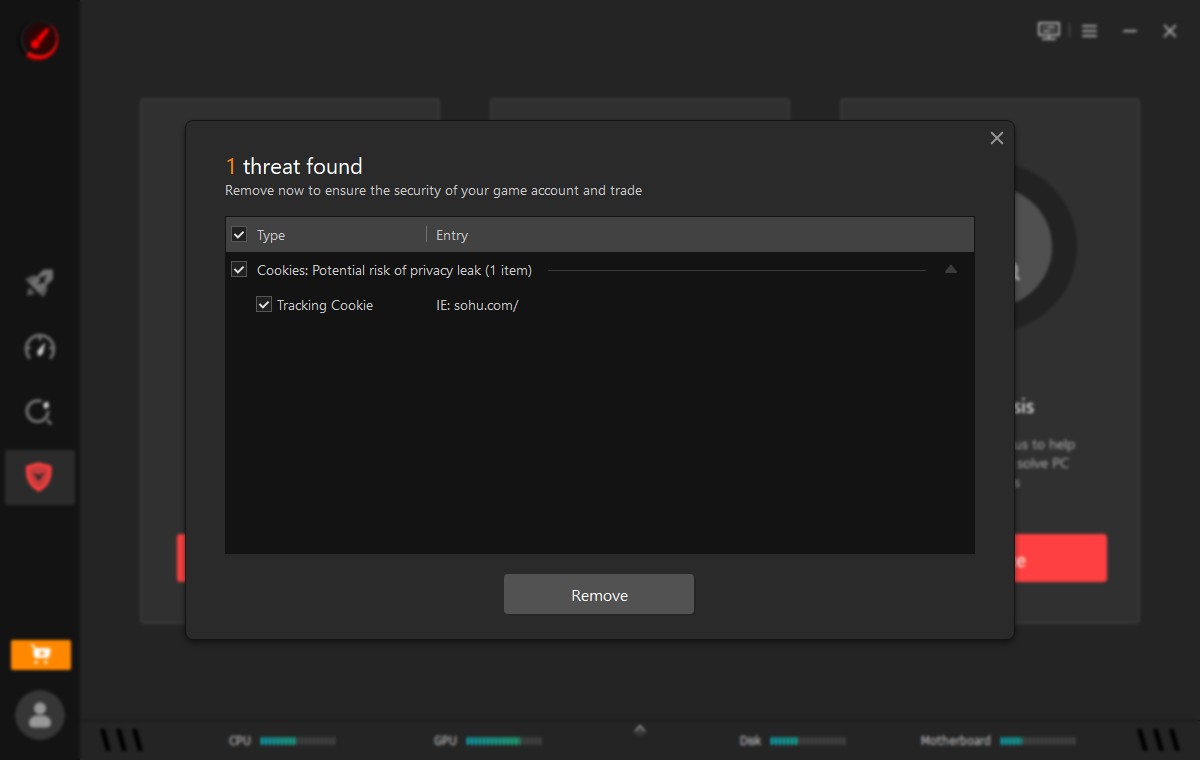The height and width of the screenshot is (760, 1200).
Task: Click the Motherboard usage bar
Action: pos(1038,741)
